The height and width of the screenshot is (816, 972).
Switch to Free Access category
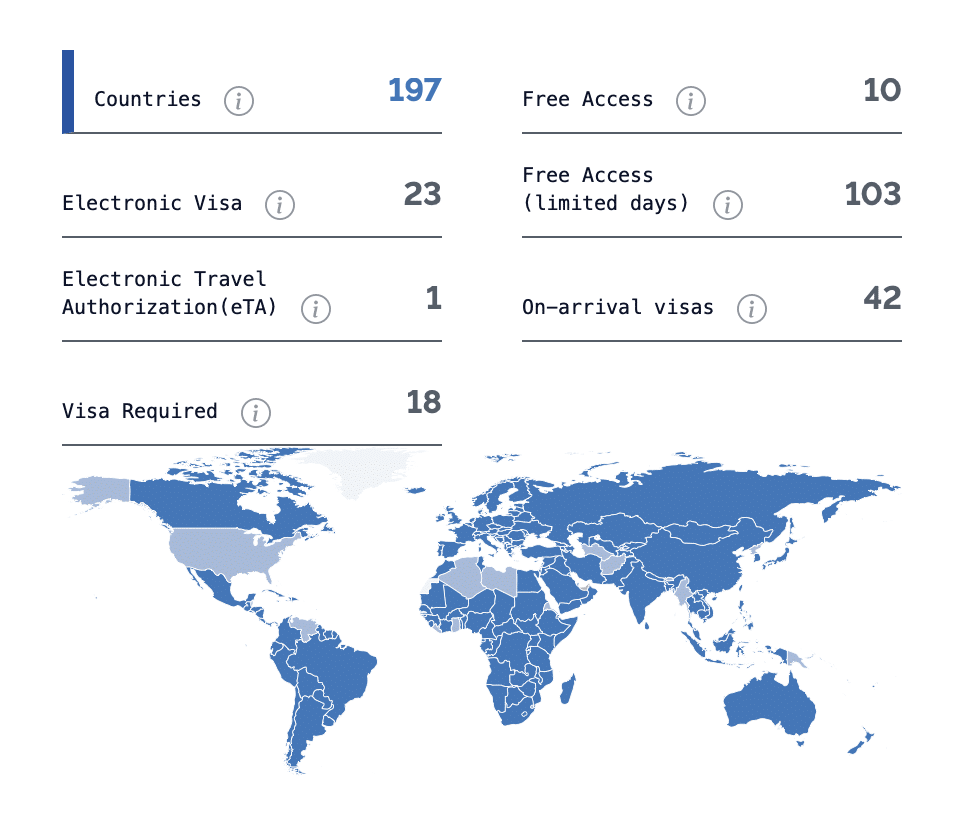[x=588, y=99]
